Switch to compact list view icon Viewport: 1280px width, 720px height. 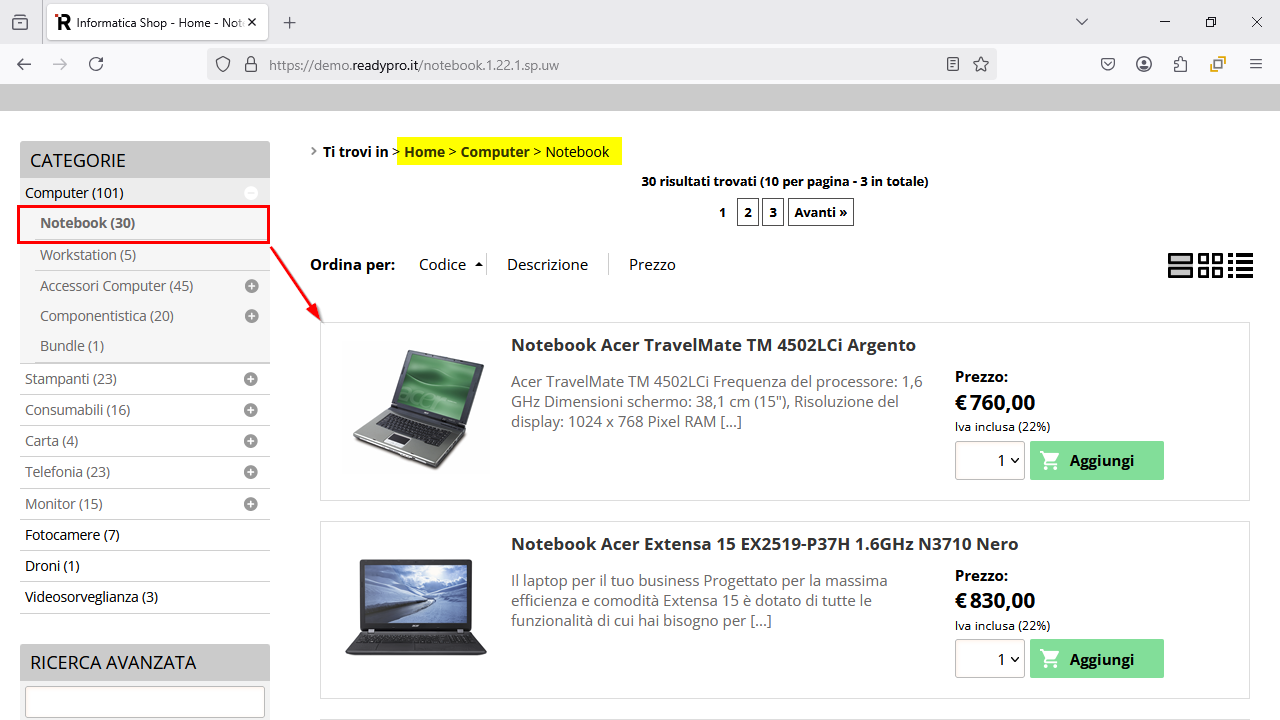click(1241, 265)
